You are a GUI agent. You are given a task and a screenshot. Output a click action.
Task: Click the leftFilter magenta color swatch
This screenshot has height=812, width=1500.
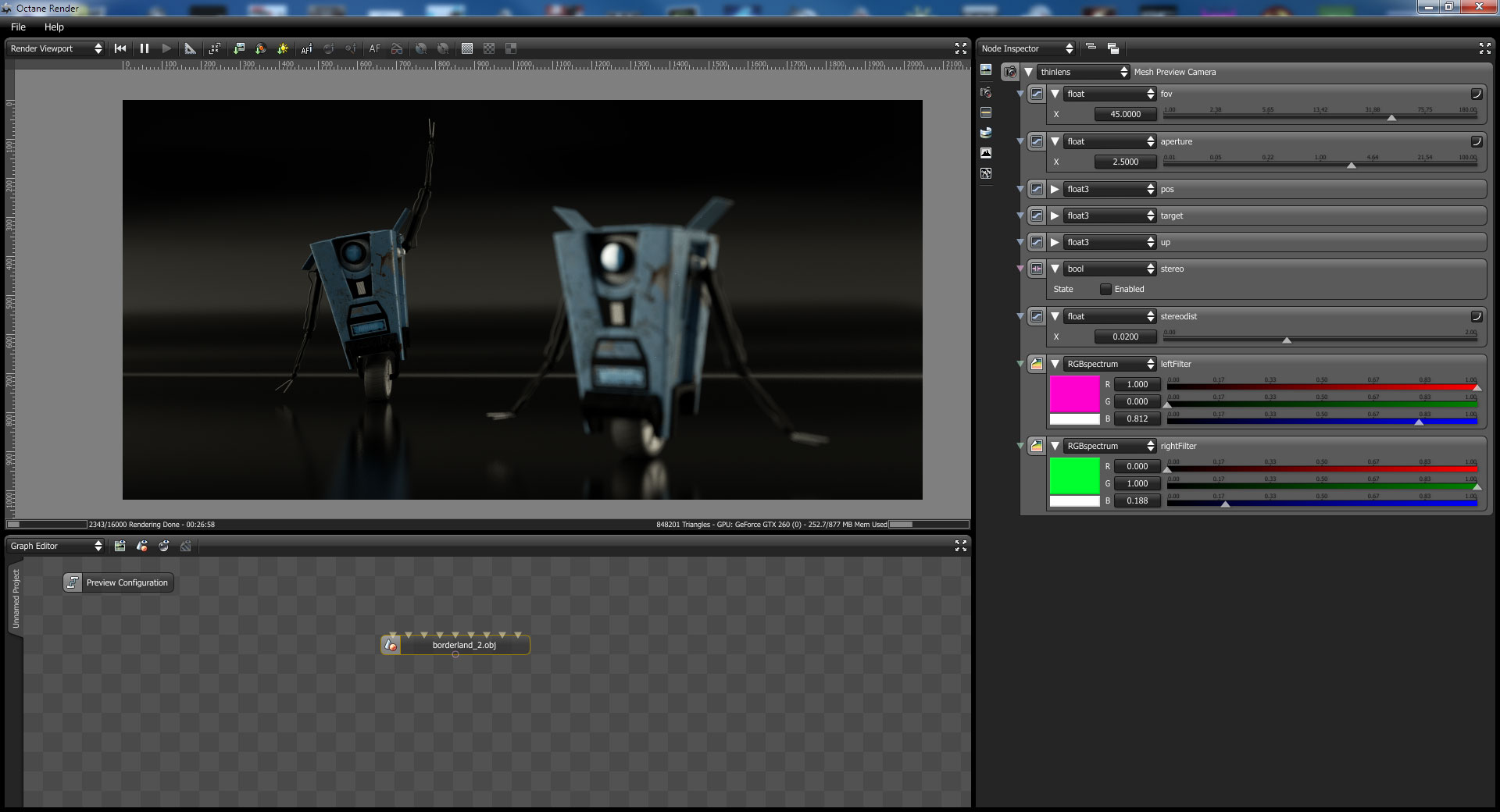[1074, 394]
